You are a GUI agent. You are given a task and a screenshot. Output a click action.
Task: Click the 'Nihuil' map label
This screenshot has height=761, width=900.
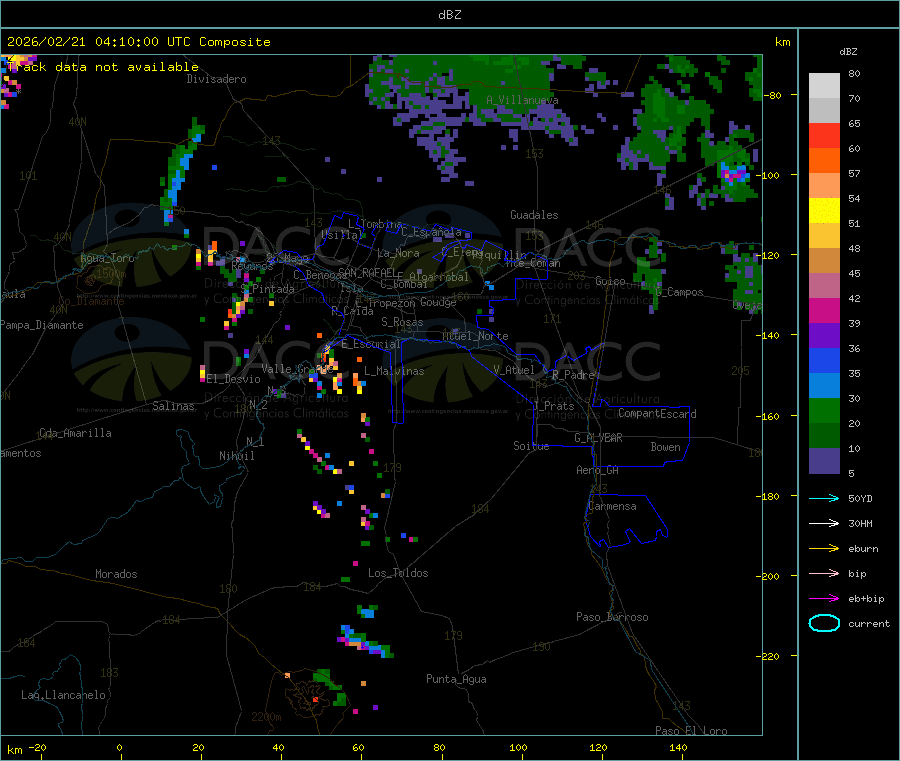point(236,456)
